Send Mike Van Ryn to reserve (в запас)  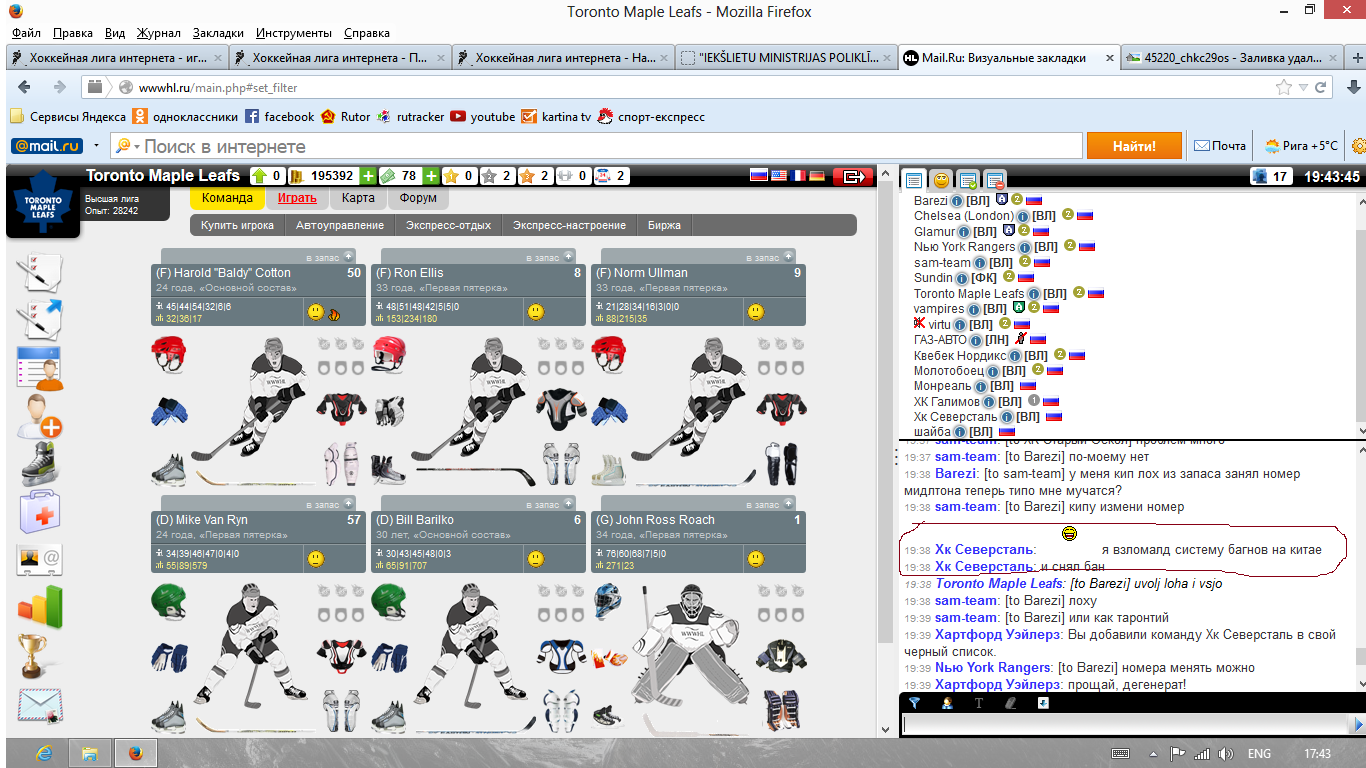point(329,504)
